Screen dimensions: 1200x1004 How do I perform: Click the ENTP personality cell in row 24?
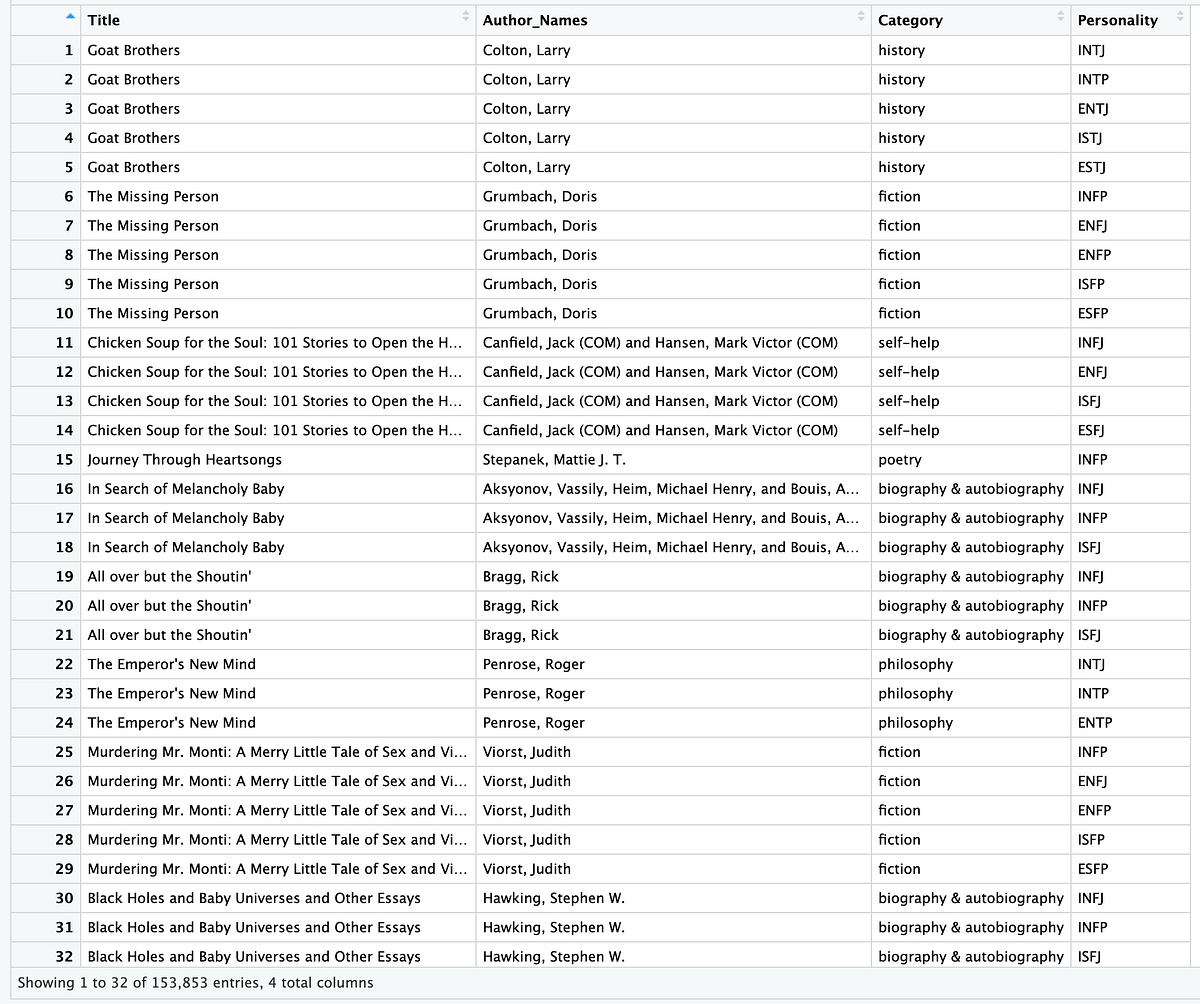pos(1130,722)
